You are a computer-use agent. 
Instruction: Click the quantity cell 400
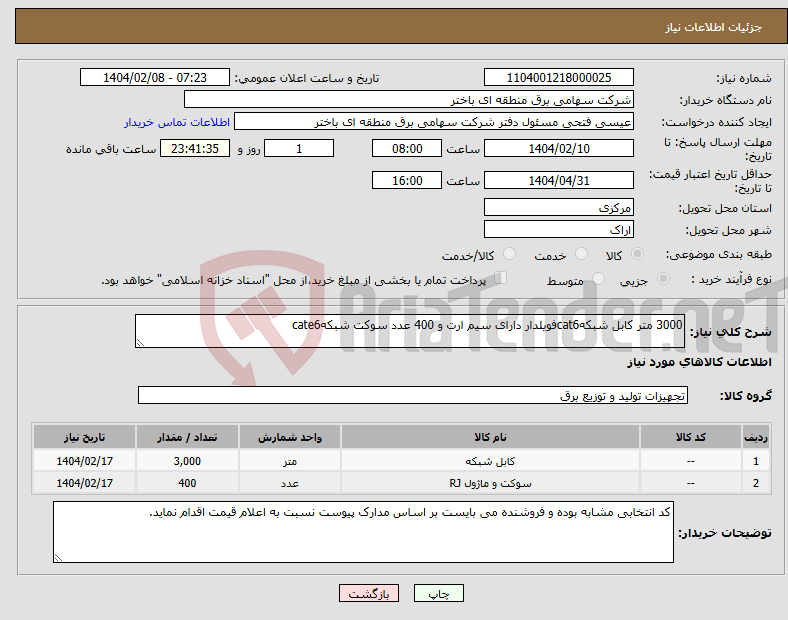[x=187, y=483]
